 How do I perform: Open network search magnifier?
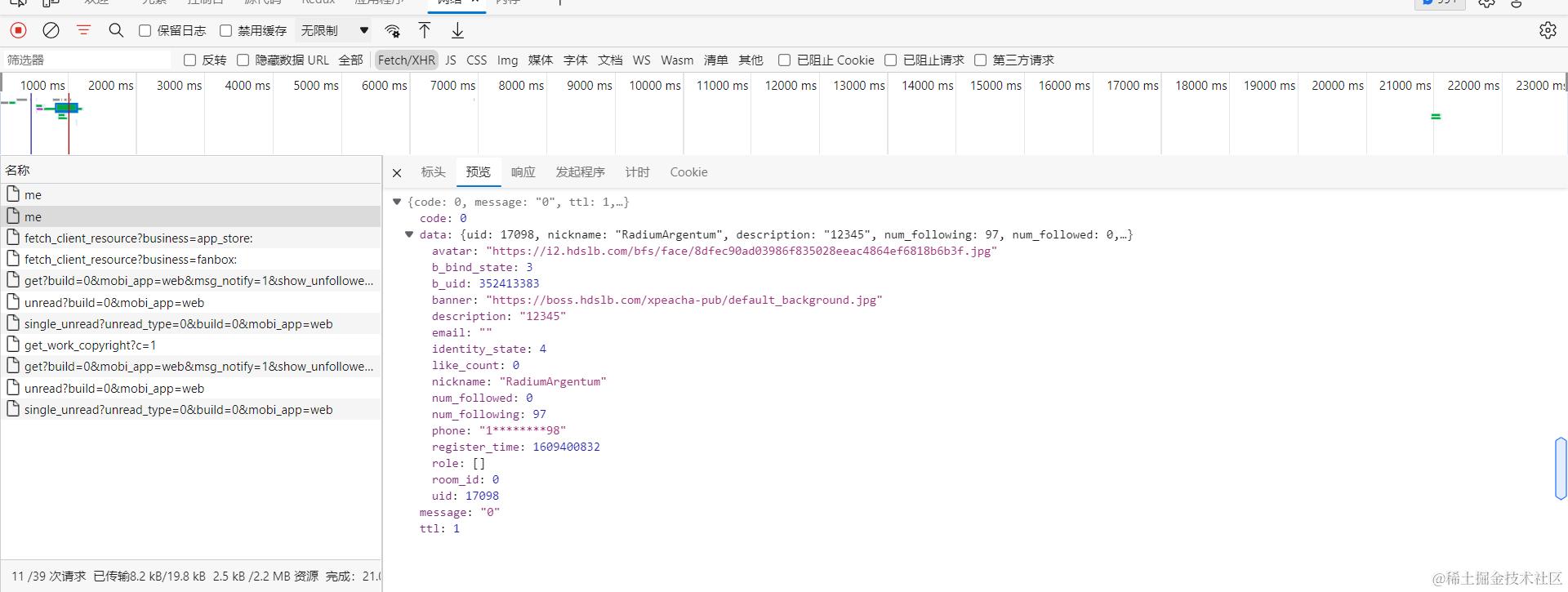click(x=116, y=30)
